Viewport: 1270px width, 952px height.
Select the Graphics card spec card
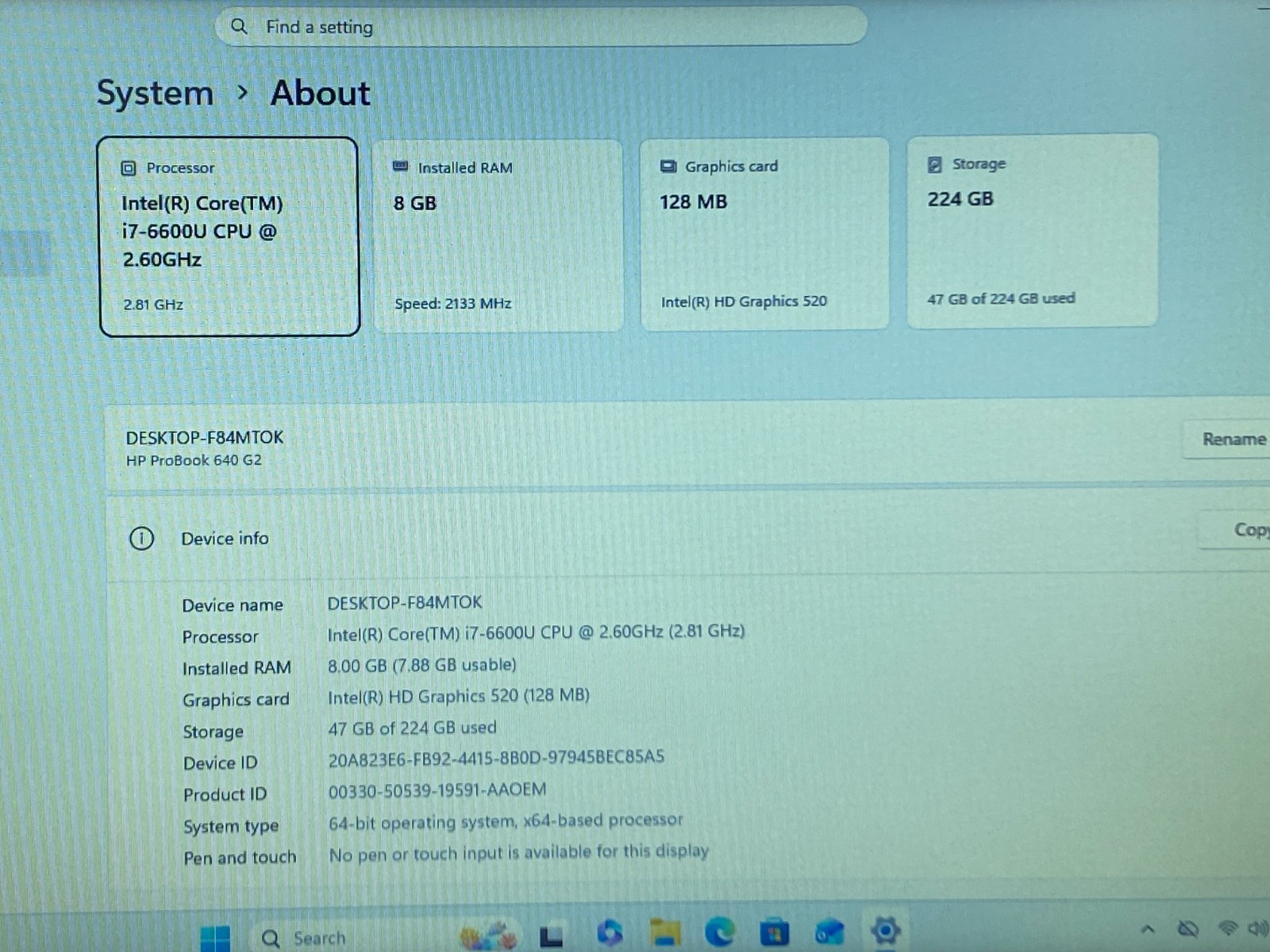coord(764,233)
